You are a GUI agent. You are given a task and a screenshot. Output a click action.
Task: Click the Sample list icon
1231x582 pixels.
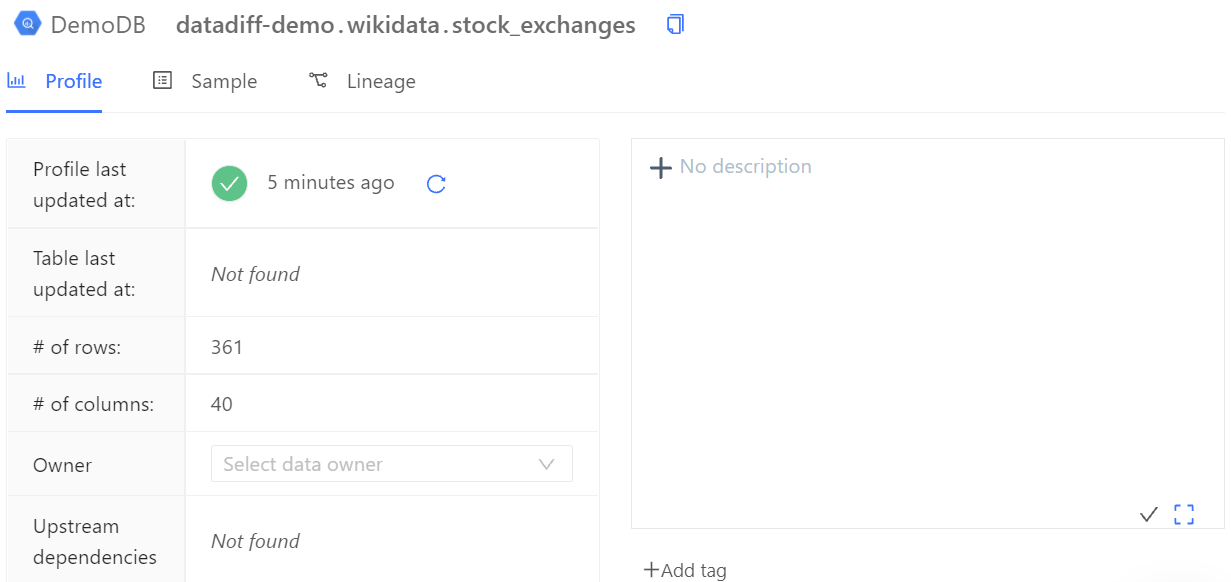162,80
